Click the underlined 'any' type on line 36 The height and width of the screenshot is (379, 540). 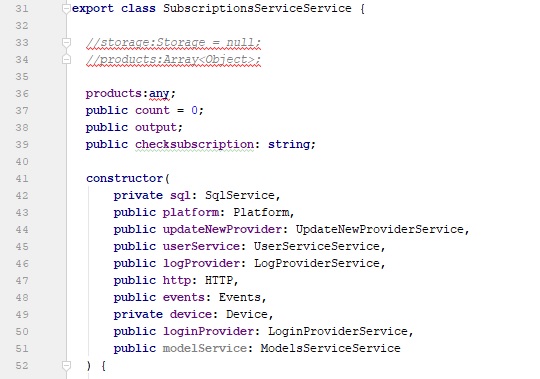point(159,94)
